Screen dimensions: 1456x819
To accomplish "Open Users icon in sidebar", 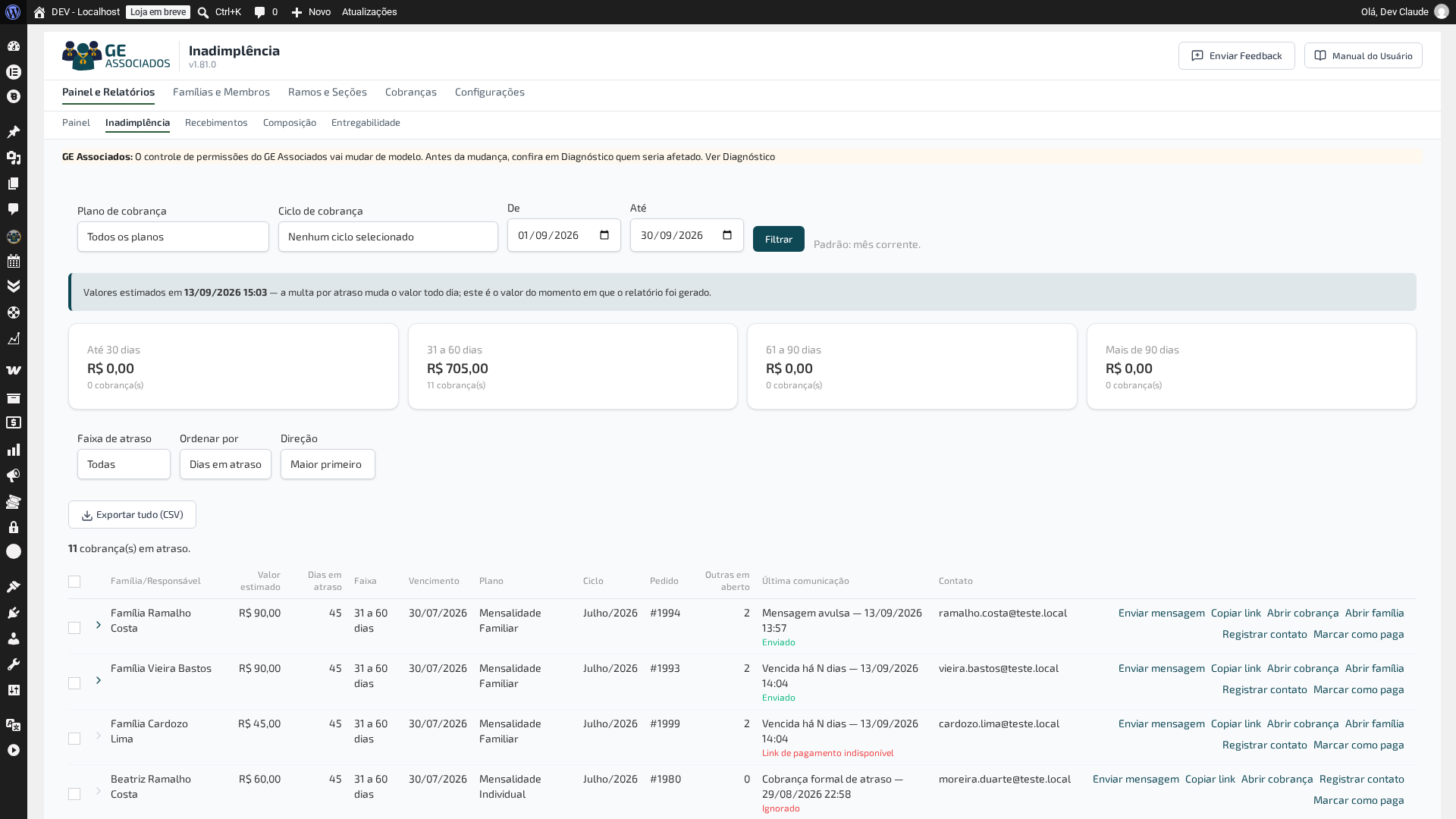I will pyautogui.click(x=14, y=639).
